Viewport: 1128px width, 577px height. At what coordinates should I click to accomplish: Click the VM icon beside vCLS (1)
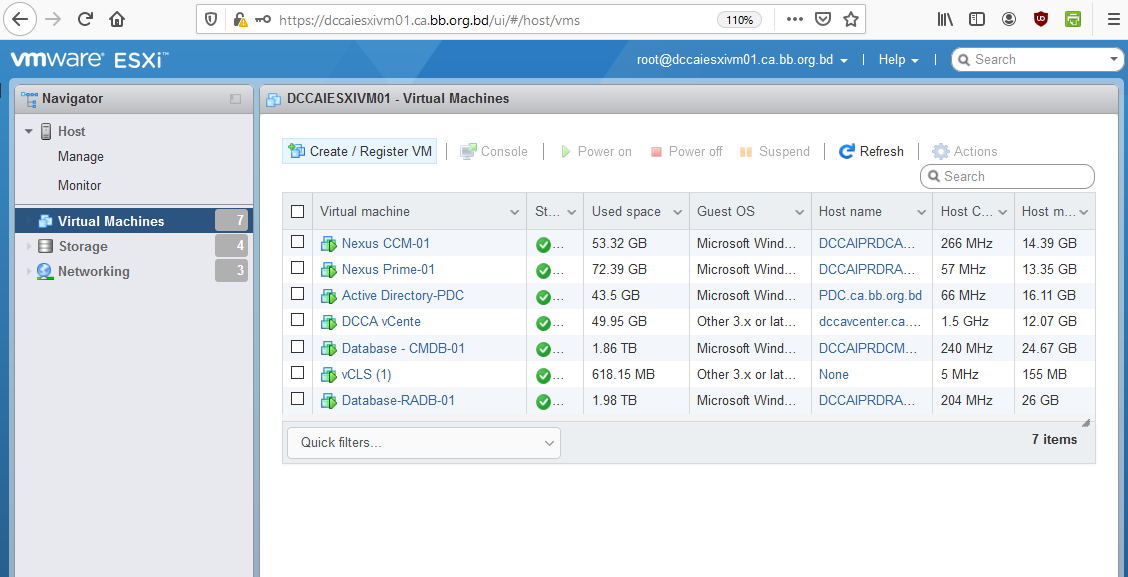pyautogui.click(x=329, y=375)
